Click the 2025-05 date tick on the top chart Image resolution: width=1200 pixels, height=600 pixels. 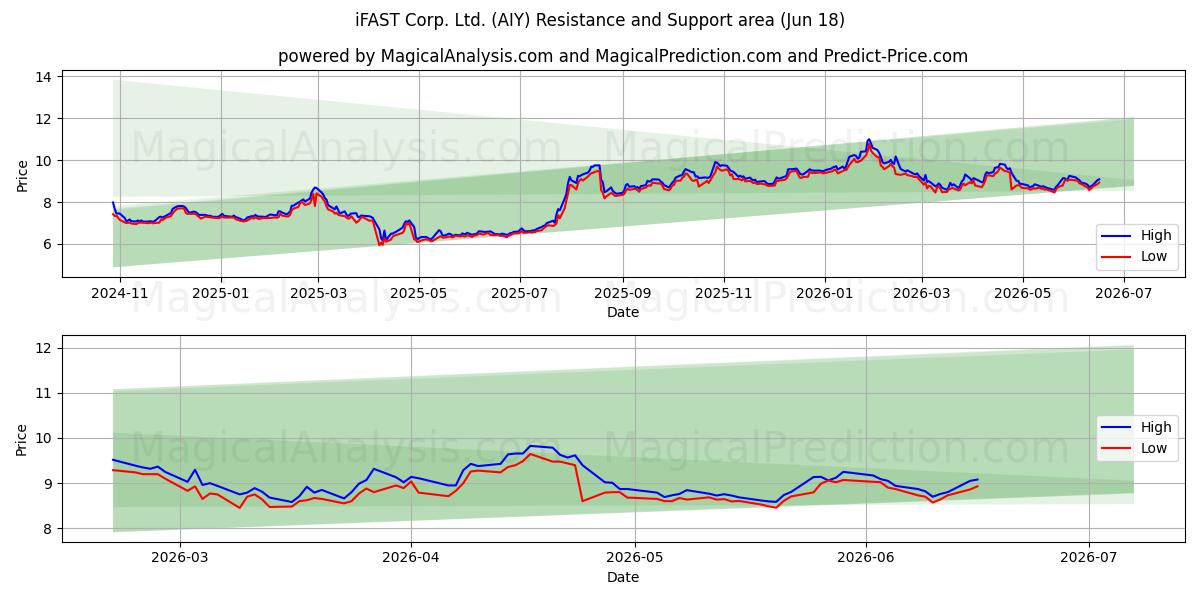tap(417, 293)
